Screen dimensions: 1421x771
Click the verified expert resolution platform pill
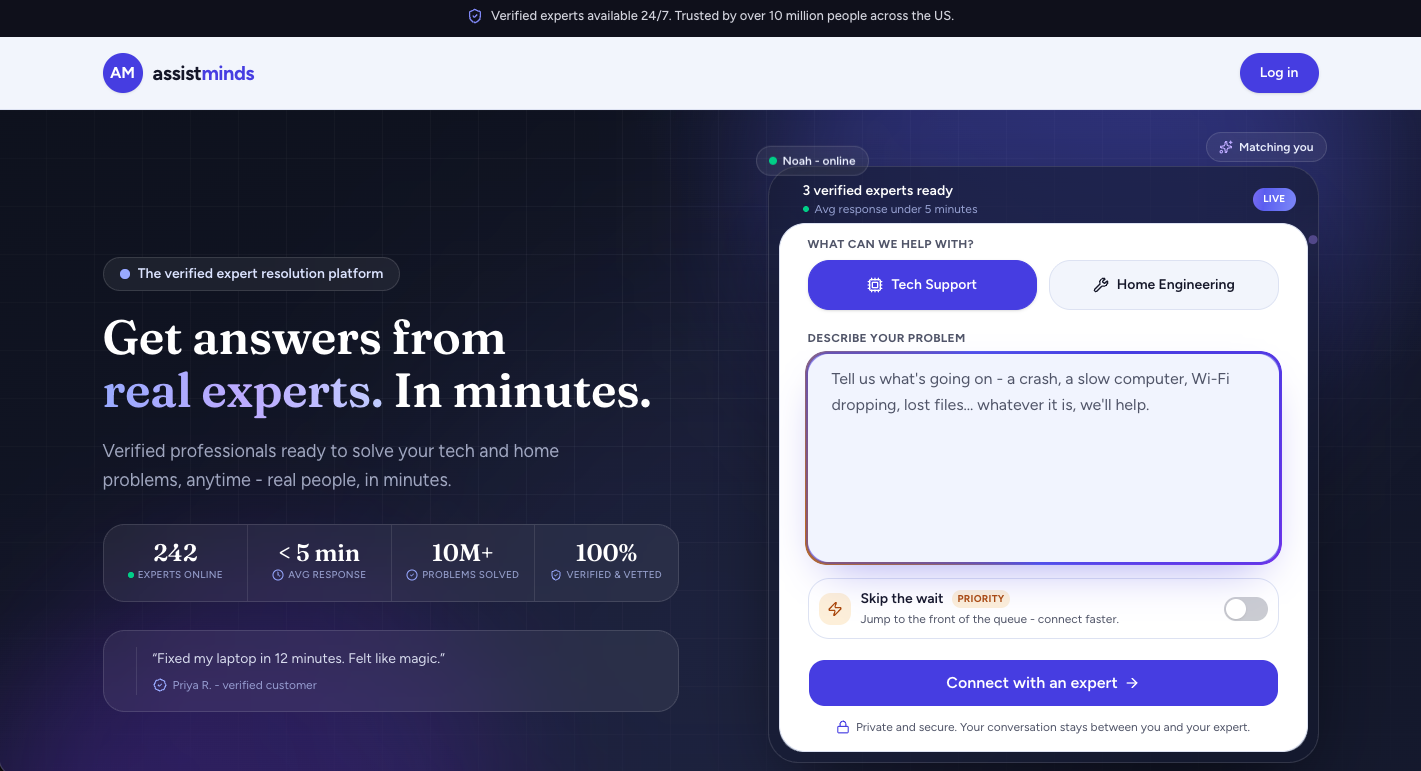(x=251, y=274)
